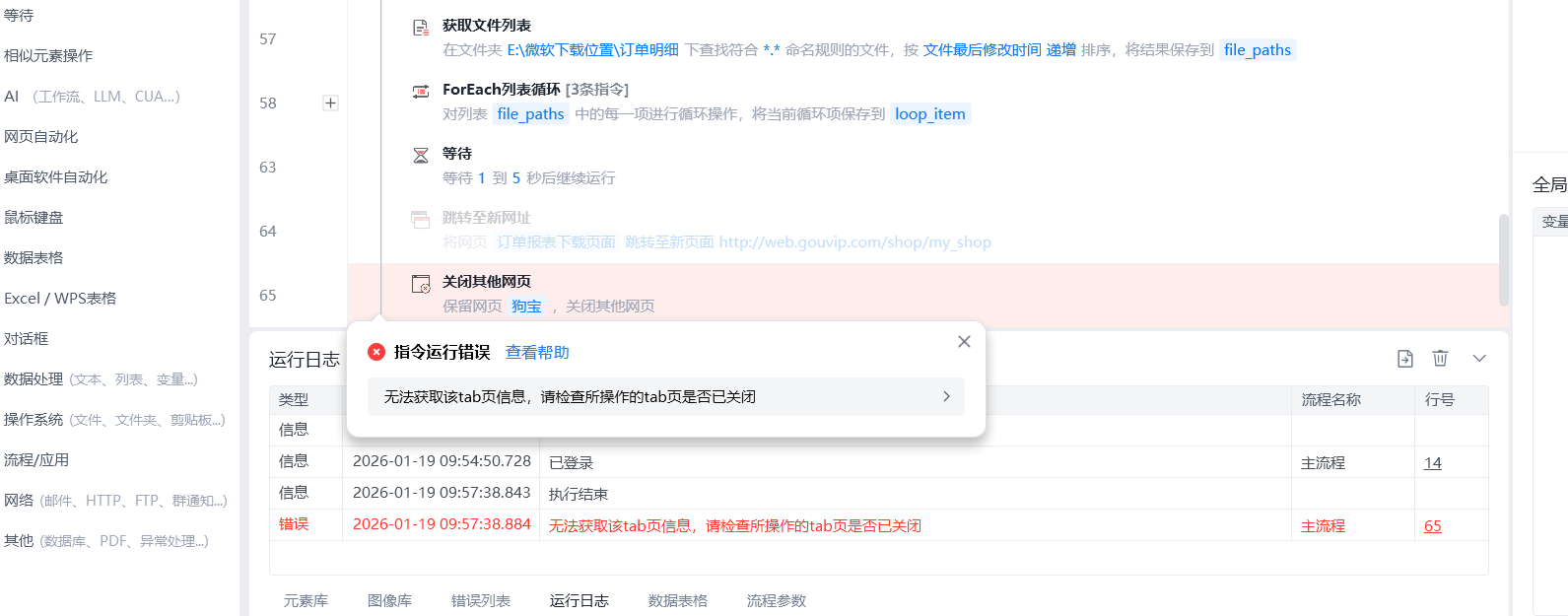Collapse the run log panel chevron
This screenshot has width=1568, height=616.
tap(1479, 359)
